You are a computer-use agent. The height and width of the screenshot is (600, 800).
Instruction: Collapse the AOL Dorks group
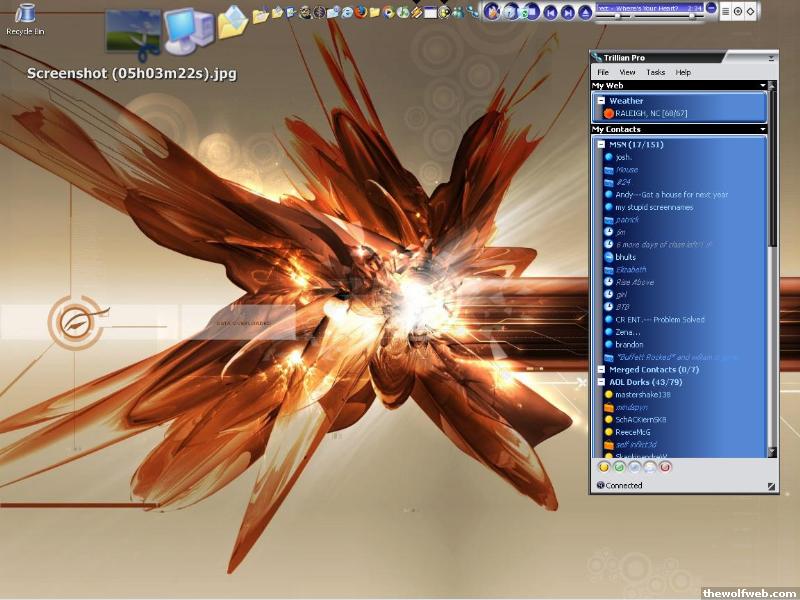[601, 382]
